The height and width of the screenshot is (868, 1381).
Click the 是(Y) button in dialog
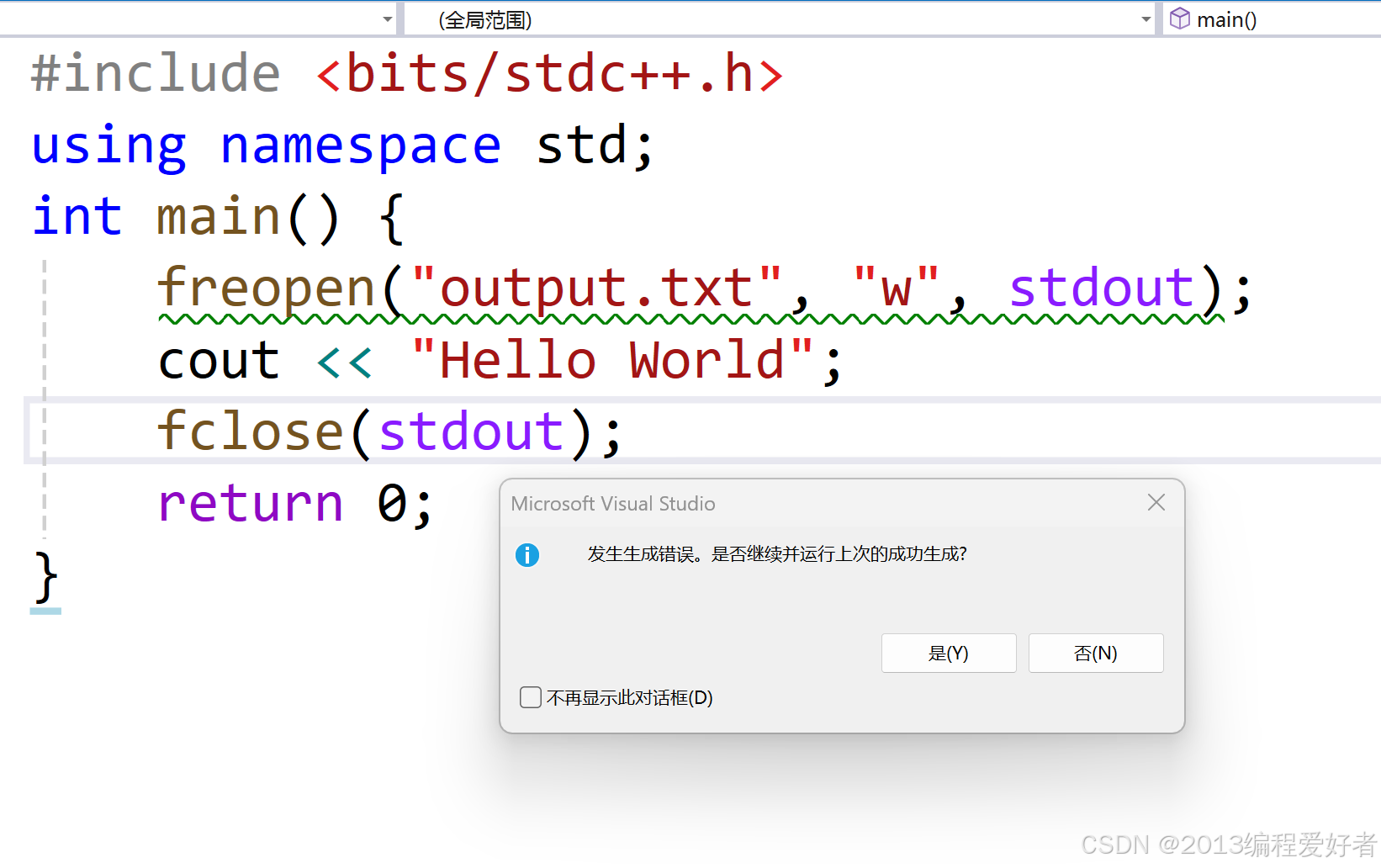coord(949,654)
